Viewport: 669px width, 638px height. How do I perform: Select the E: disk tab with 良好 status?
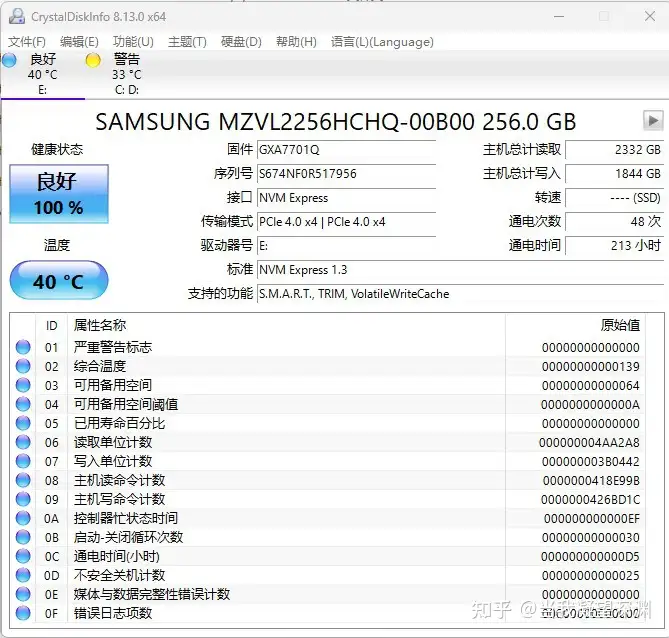pos(43,74)
